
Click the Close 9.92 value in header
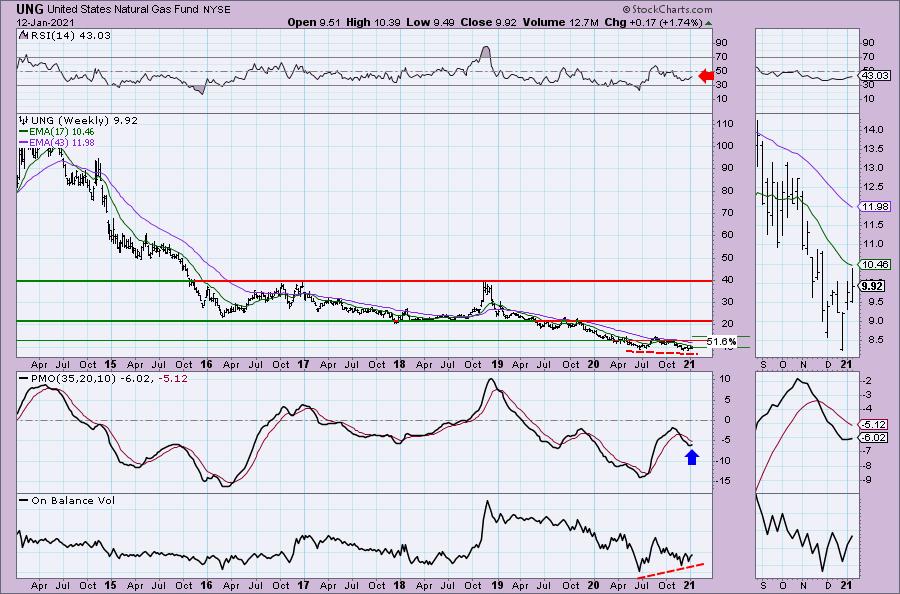488,22
